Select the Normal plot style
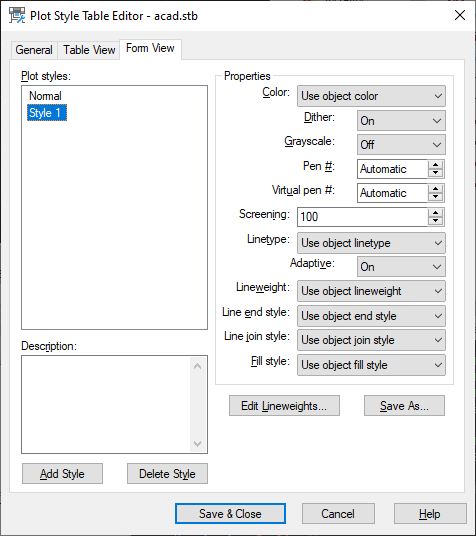 45,96
